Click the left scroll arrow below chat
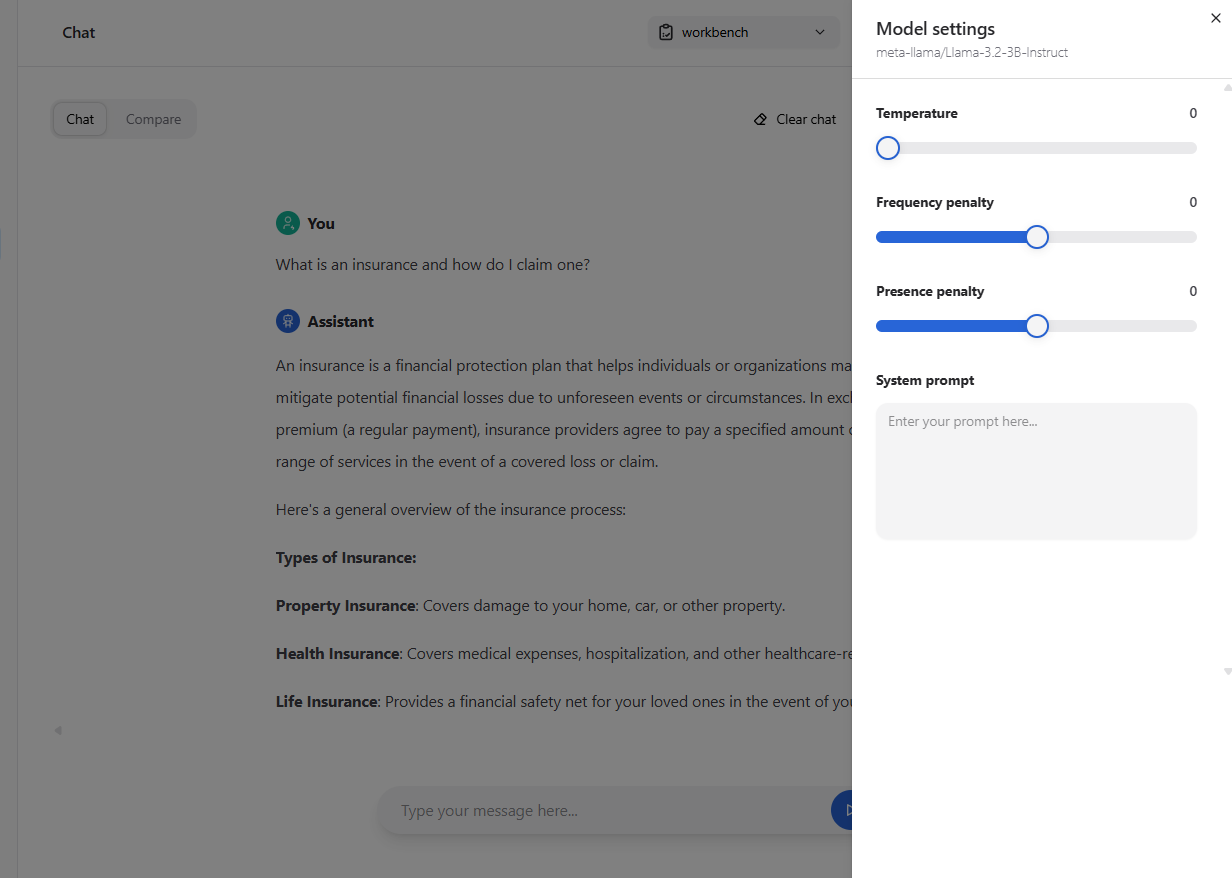 (x=57, y=731)
